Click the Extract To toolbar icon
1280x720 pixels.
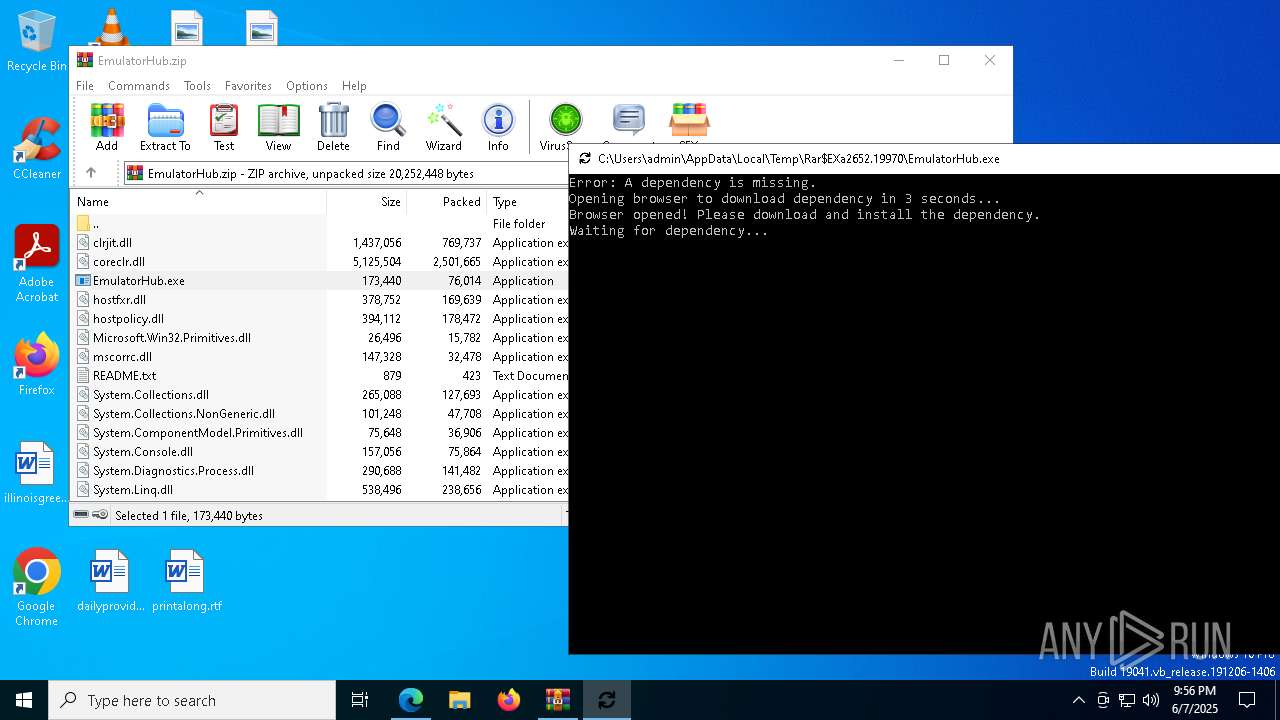coord(165,127)
